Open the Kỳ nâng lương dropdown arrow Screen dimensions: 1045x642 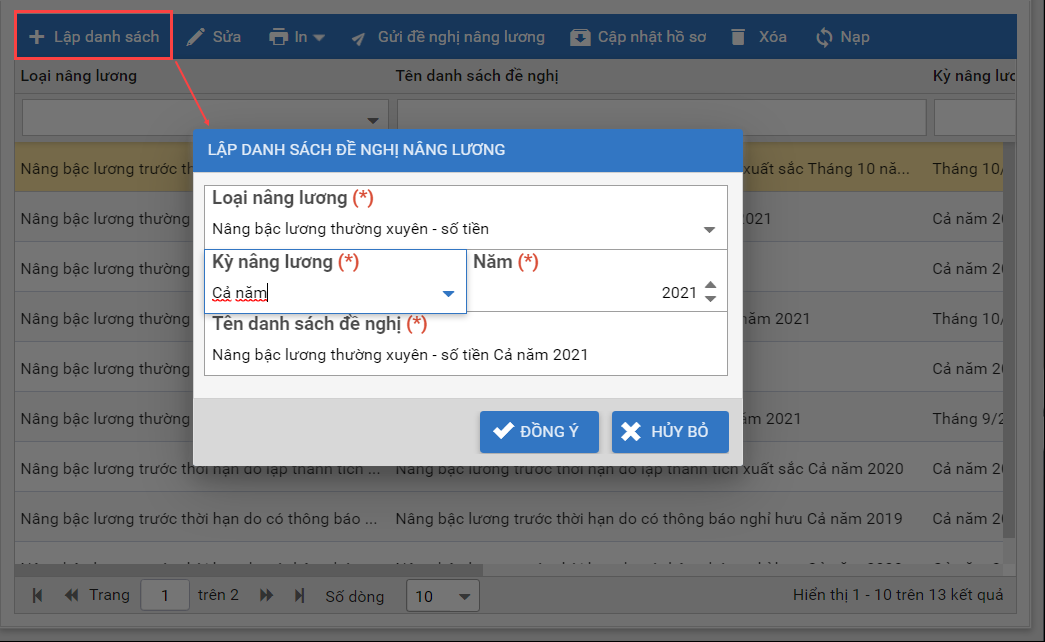click(448, 293)
